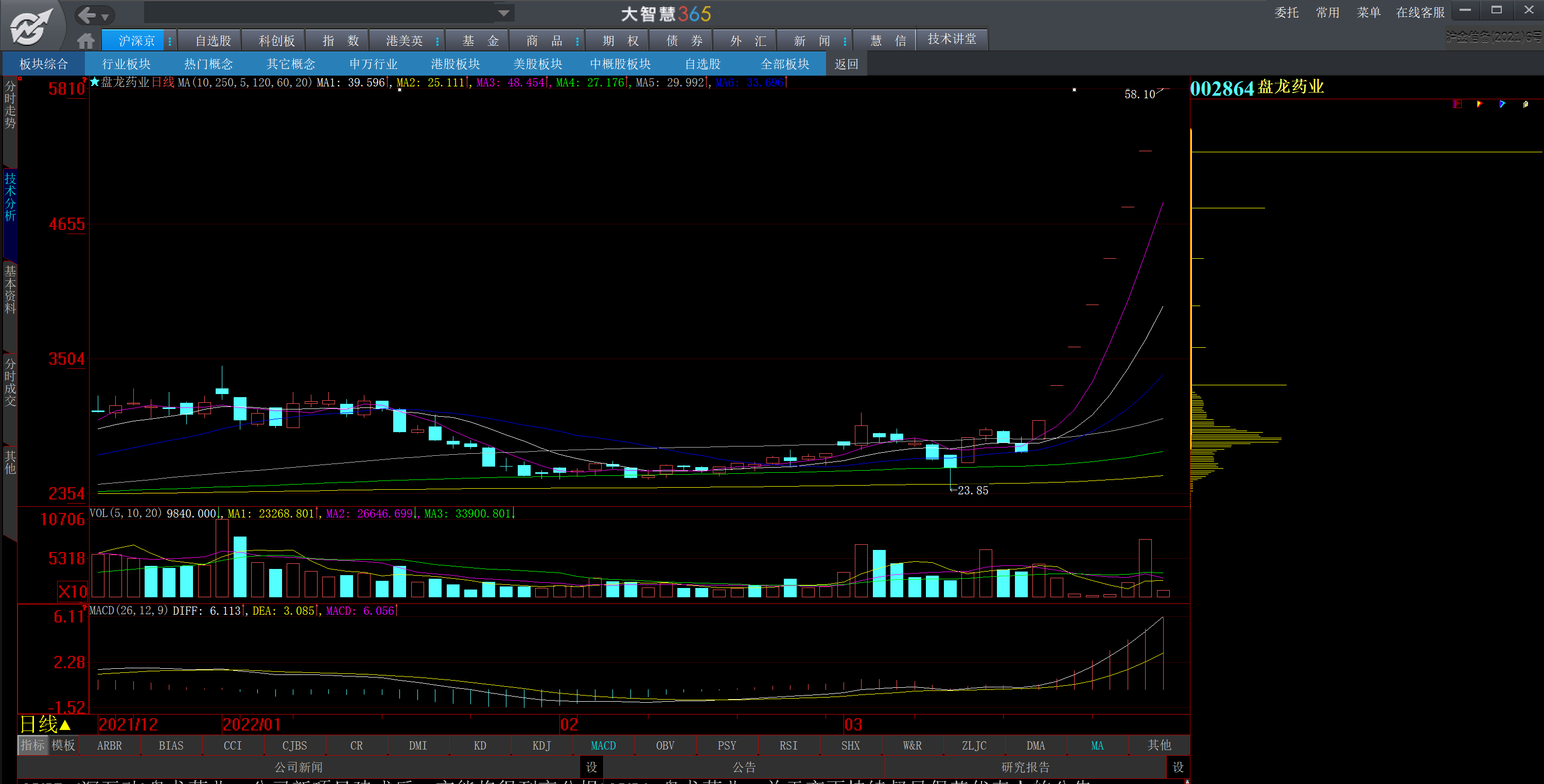The width and height of the screenshot is (1544, 784).
Task: Click the red-yellow flame triangle icon
Action: pyautogui.click(x=1480, y=104)
